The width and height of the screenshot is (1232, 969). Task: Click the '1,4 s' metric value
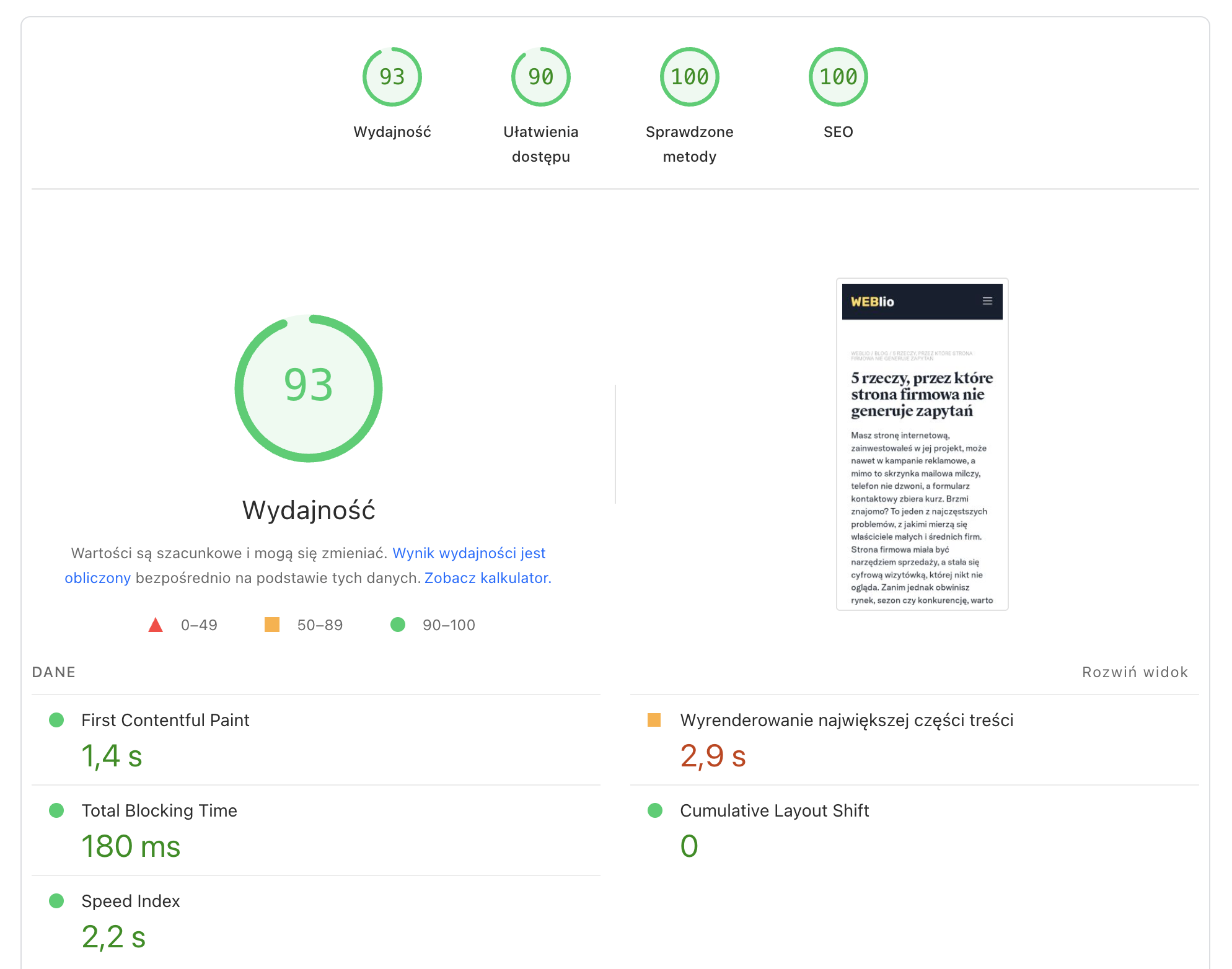click(112, 756)
